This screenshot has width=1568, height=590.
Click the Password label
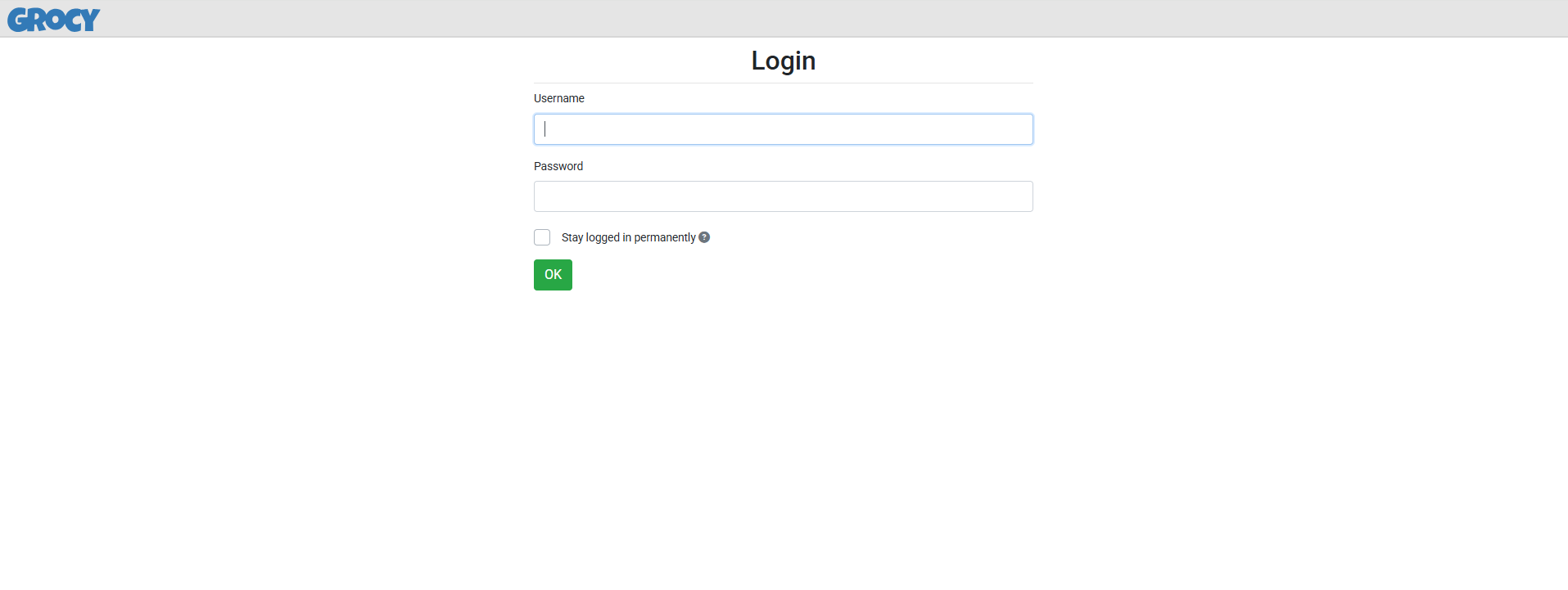click(x=558, y=166)
